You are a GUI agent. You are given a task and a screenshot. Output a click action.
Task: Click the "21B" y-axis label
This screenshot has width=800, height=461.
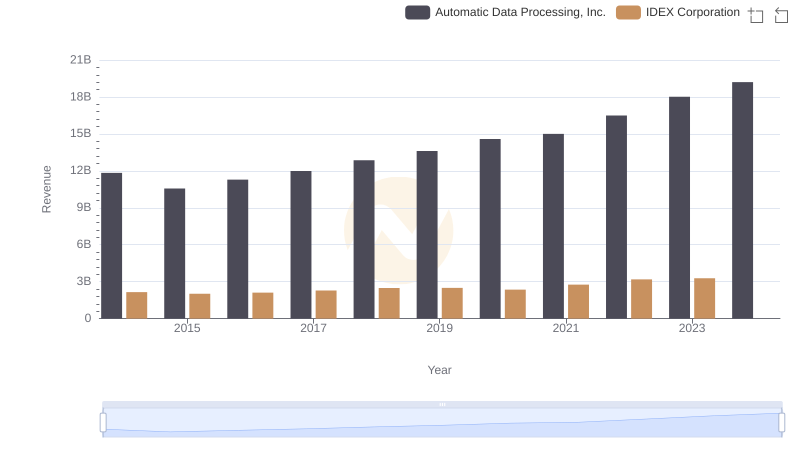[81, 60]
